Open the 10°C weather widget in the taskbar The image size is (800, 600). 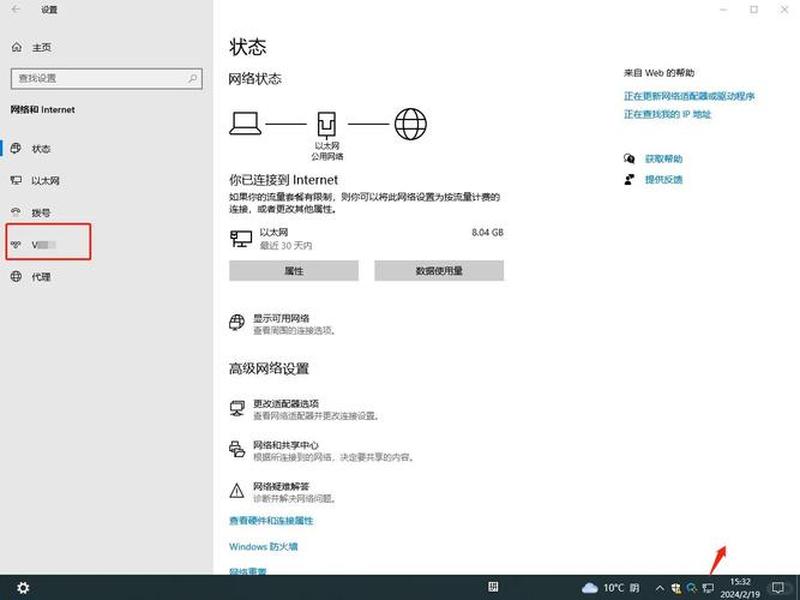pos(611,588)
